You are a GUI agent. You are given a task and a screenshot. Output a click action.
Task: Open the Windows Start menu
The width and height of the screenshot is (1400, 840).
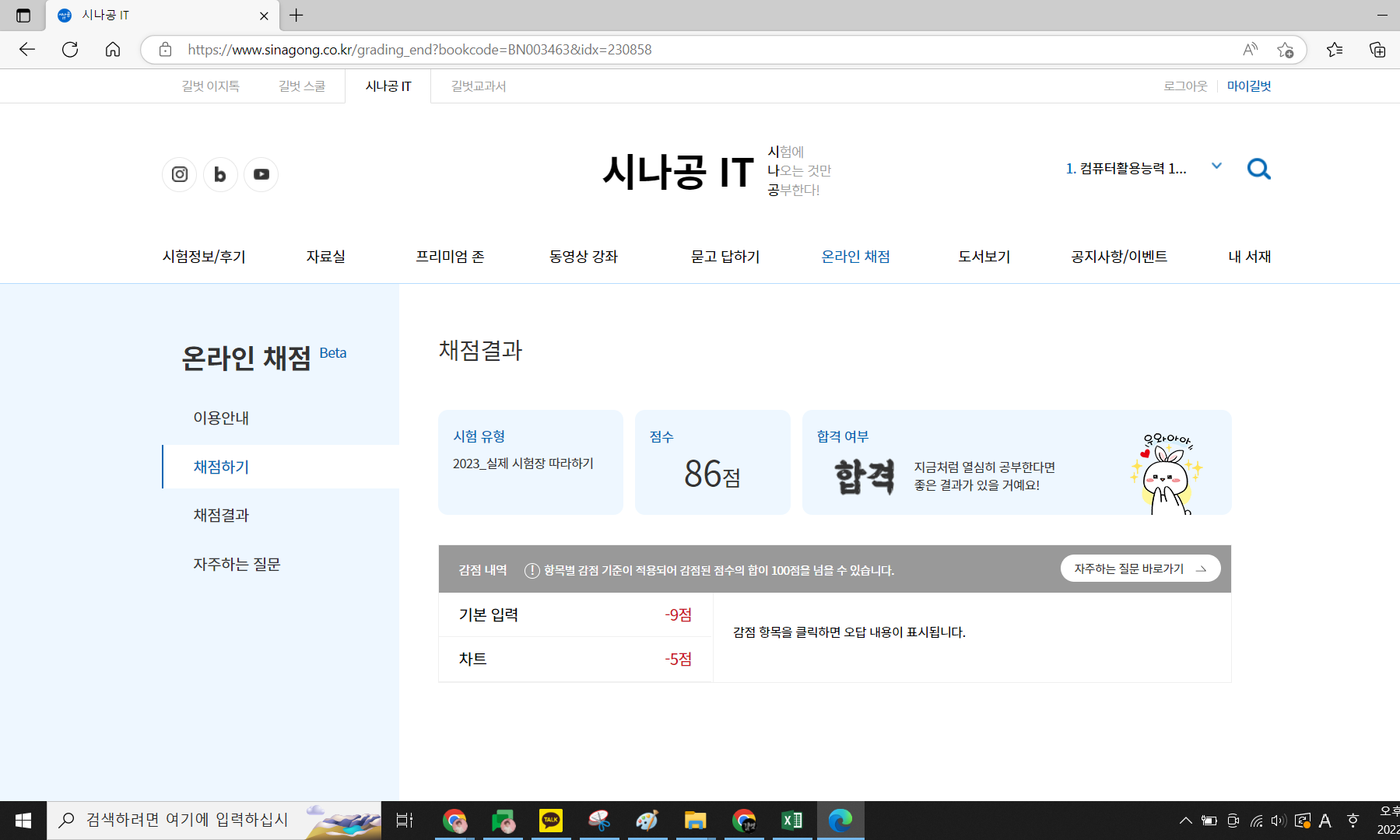(x=23, y=821)
